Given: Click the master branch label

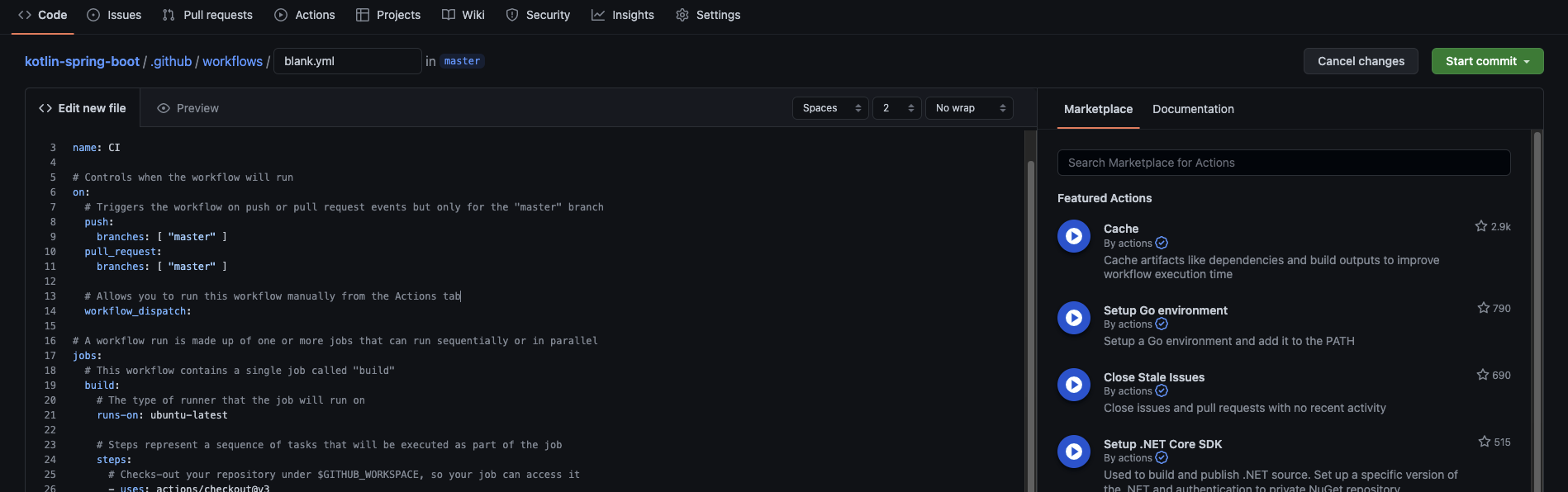Looking at the screenshot, I should tap(462, 61).
